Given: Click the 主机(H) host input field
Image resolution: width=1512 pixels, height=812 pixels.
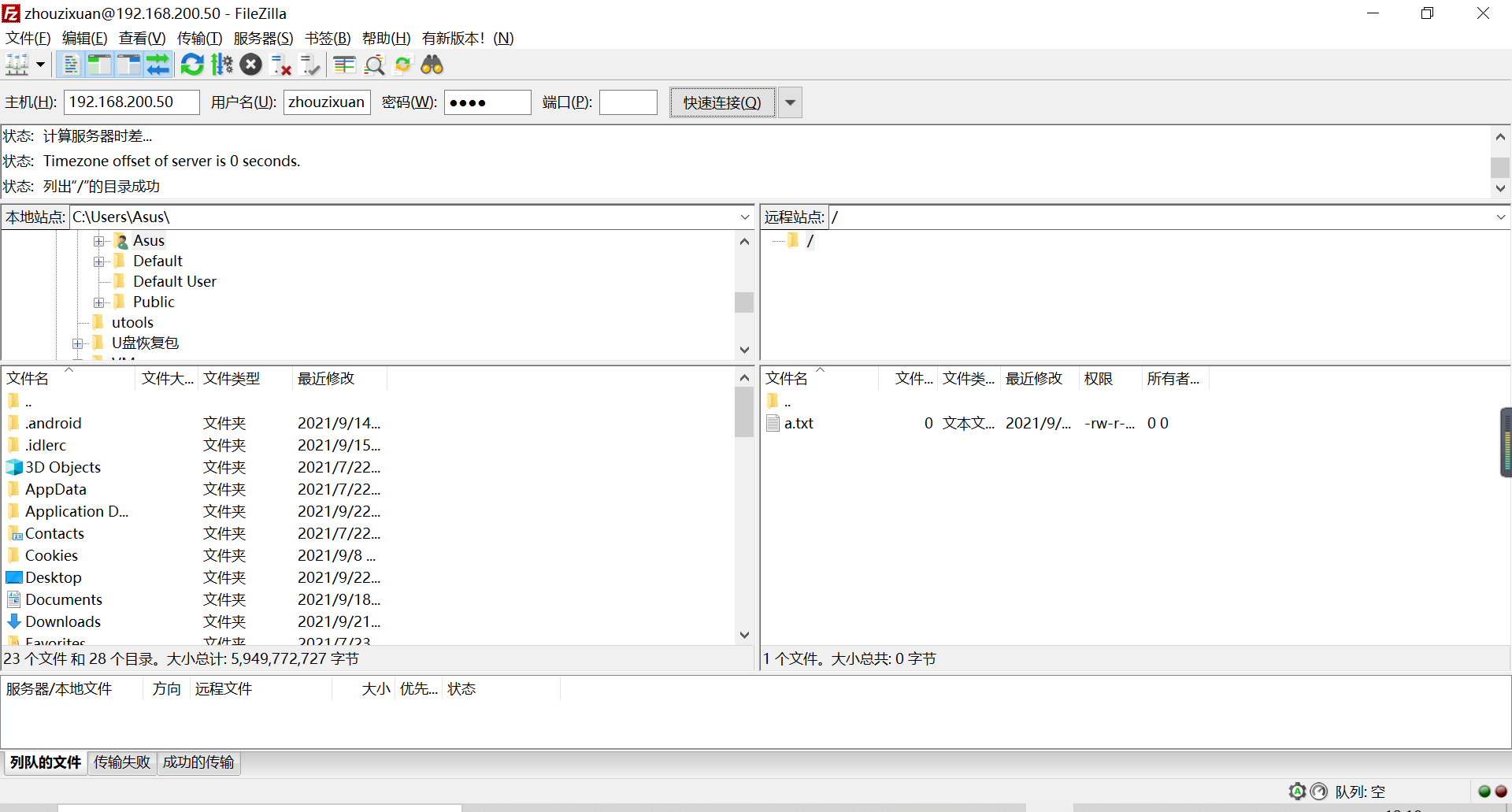Looking at the screenshot, I should 132,102.
